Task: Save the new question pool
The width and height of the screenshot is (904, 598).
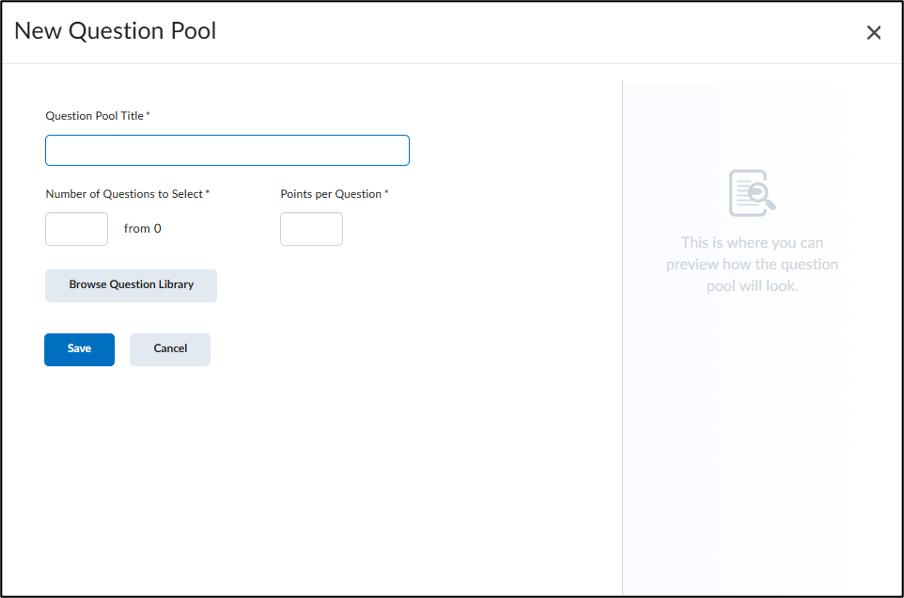Action: [x=80, y=349]
